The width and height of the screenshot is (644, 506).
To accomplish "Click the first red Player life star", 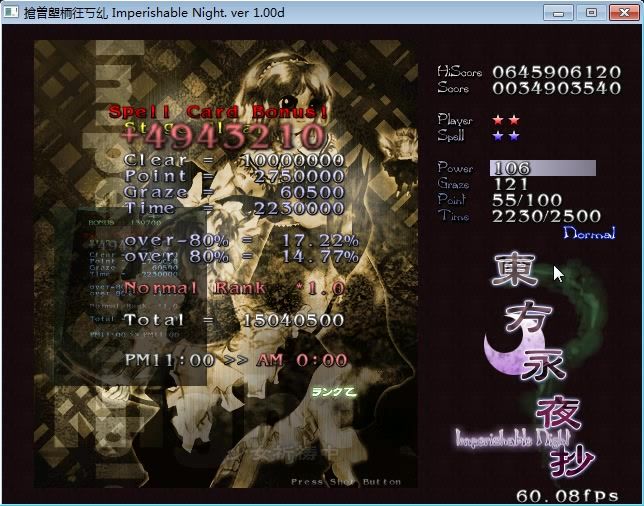I will click(498, 120).
